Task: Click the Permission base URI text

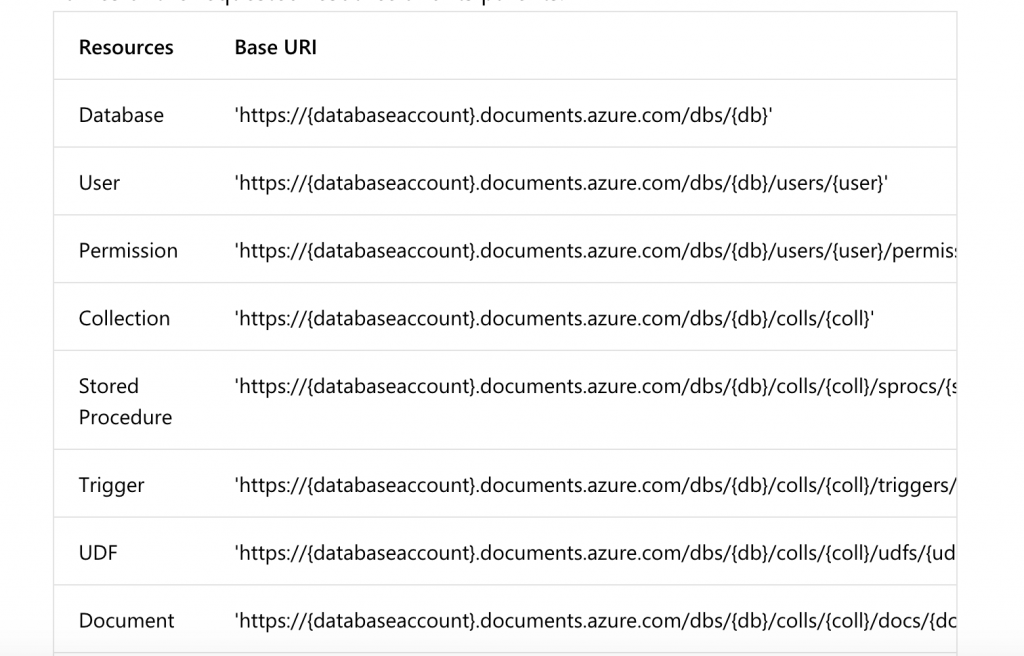Action: pyautogui.click(x=596, y=251)
